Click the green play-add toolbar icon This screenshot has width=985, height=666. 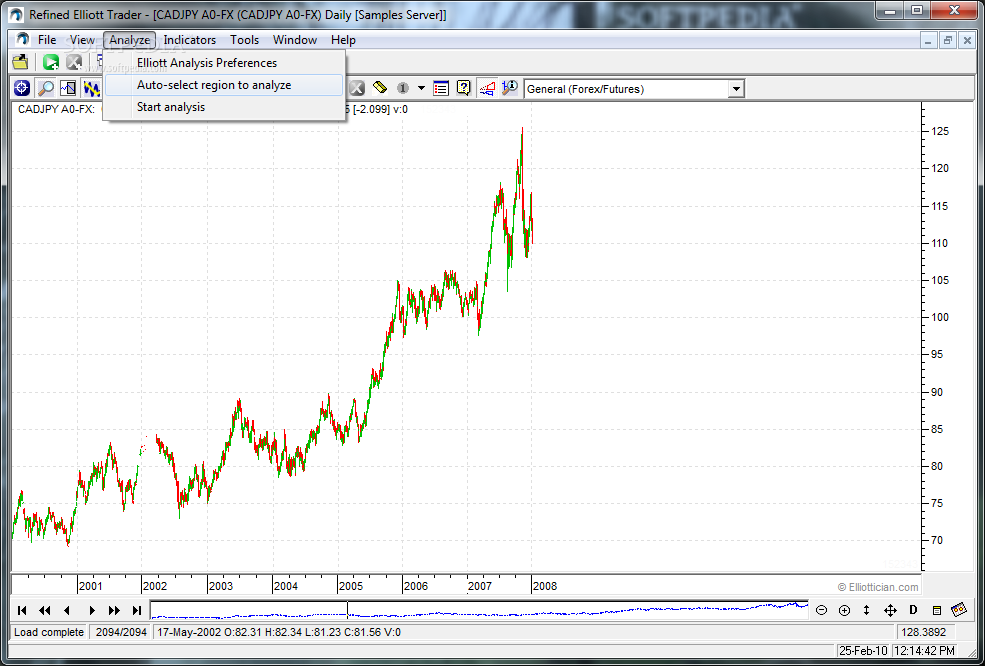(x=51, y=62)
